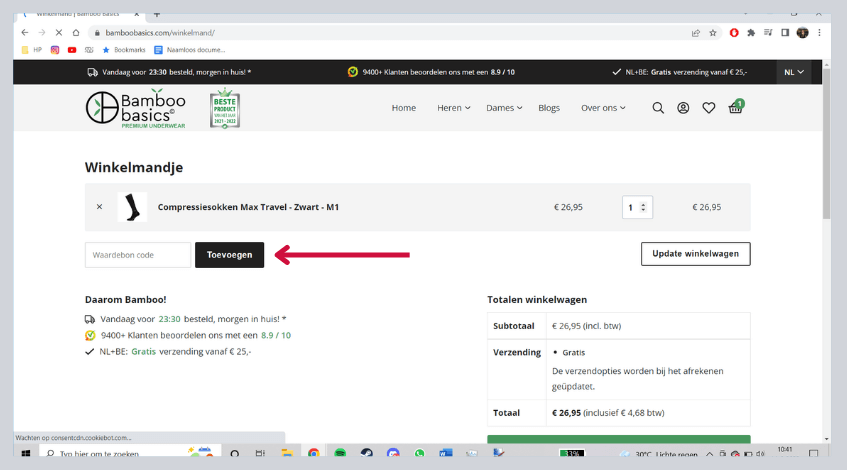Click the Toevoegen coupon button
This screenshot has width=847, height=470.
tap(230, 255)
